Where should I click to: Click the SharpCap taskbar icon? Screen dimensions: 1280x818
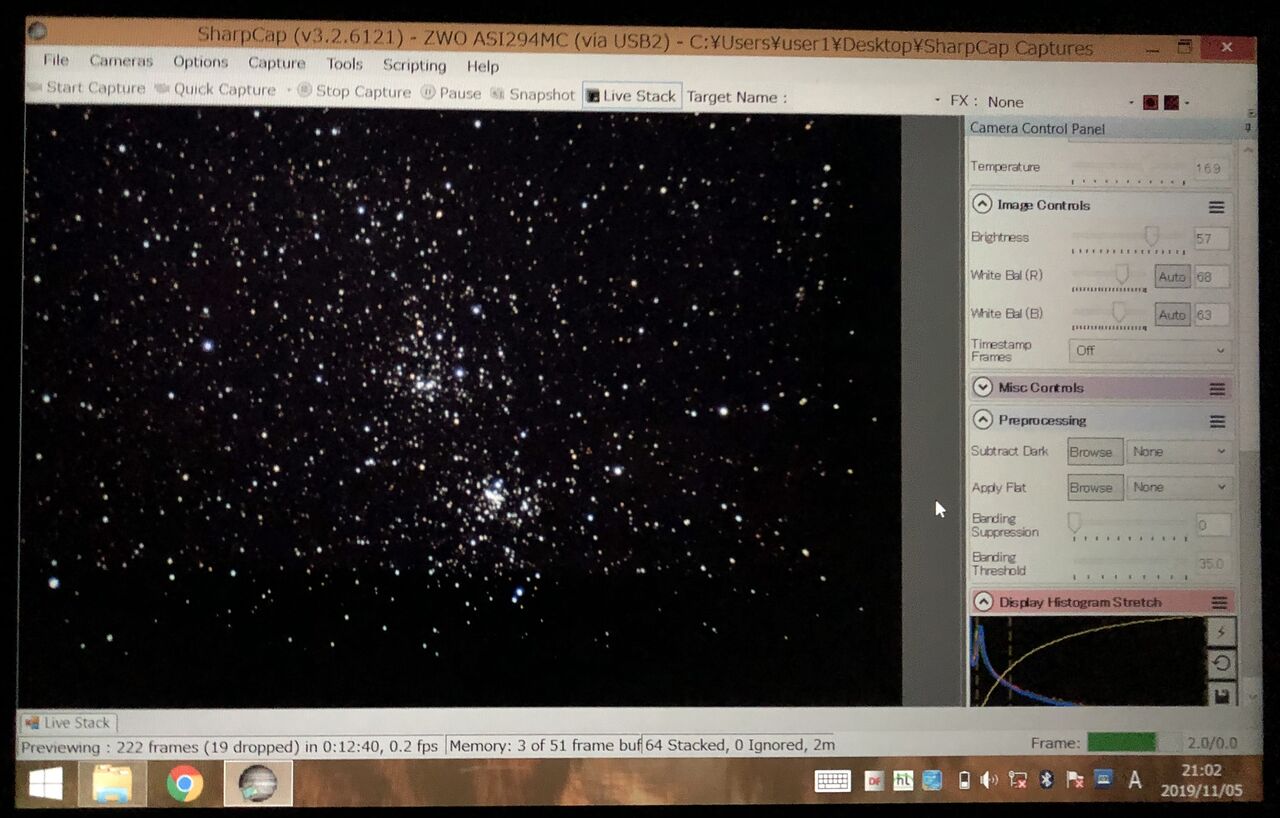click(x=258, y=783)
